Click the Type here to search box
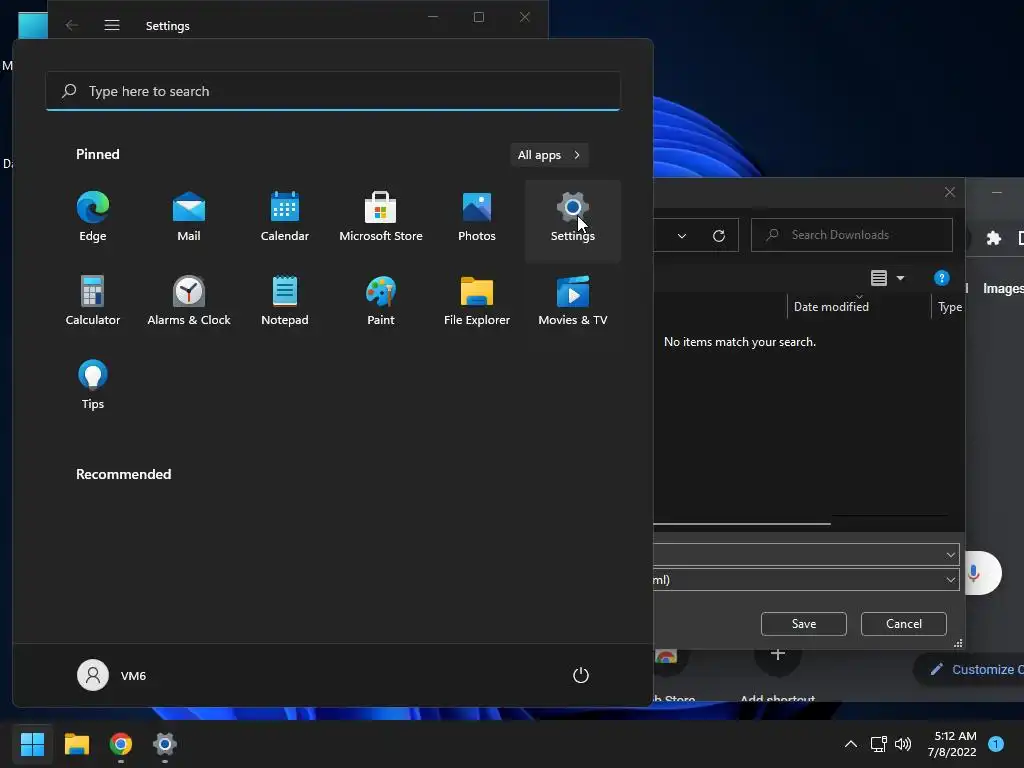 [333, 91]
